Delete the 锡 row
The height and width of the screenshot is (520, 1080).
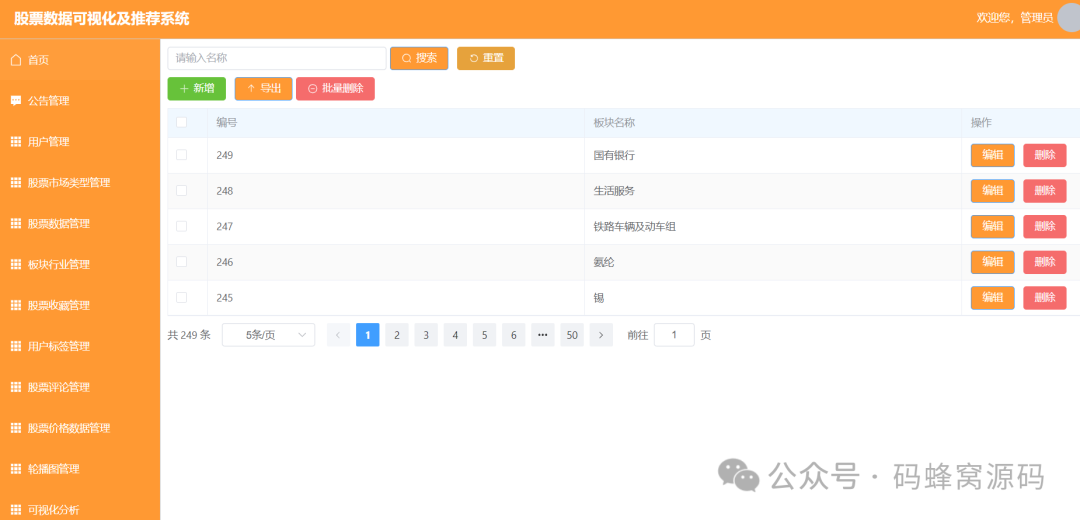[1045, 298]
